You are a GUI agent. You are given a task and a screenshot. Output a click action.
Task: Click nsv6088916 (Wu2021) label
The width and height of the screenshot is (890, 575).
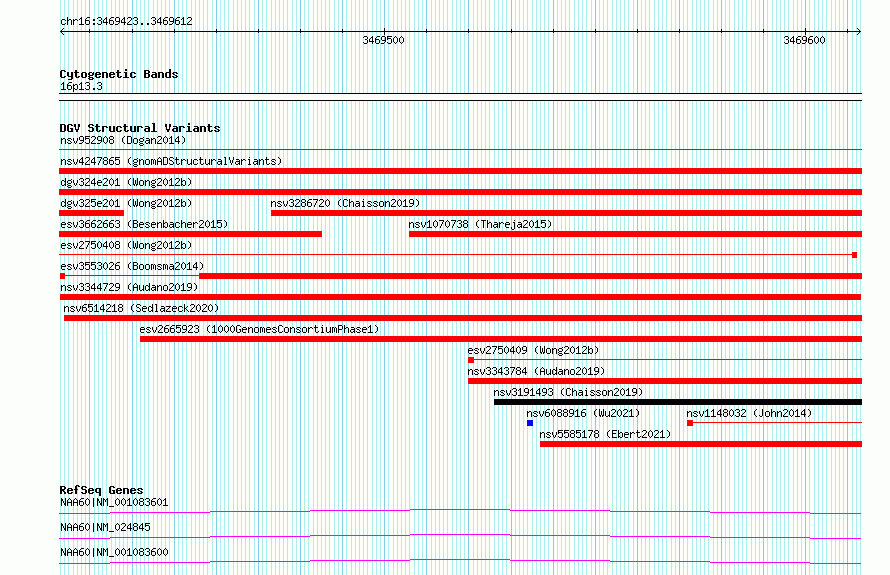pyautogui.click(x=583, y=413)
